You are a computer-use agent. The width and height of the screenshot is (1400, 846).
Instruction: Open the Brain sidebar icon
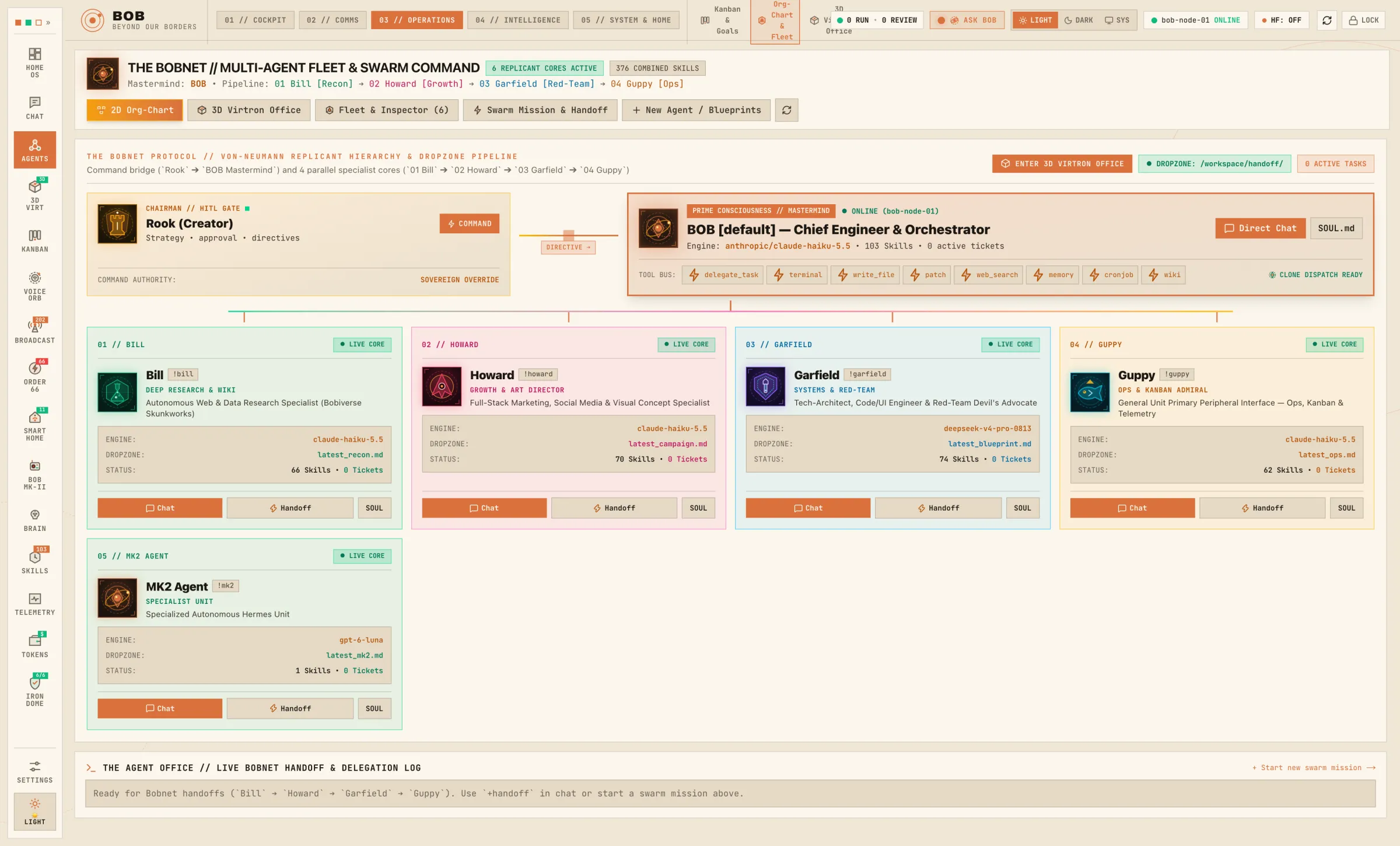34,520
